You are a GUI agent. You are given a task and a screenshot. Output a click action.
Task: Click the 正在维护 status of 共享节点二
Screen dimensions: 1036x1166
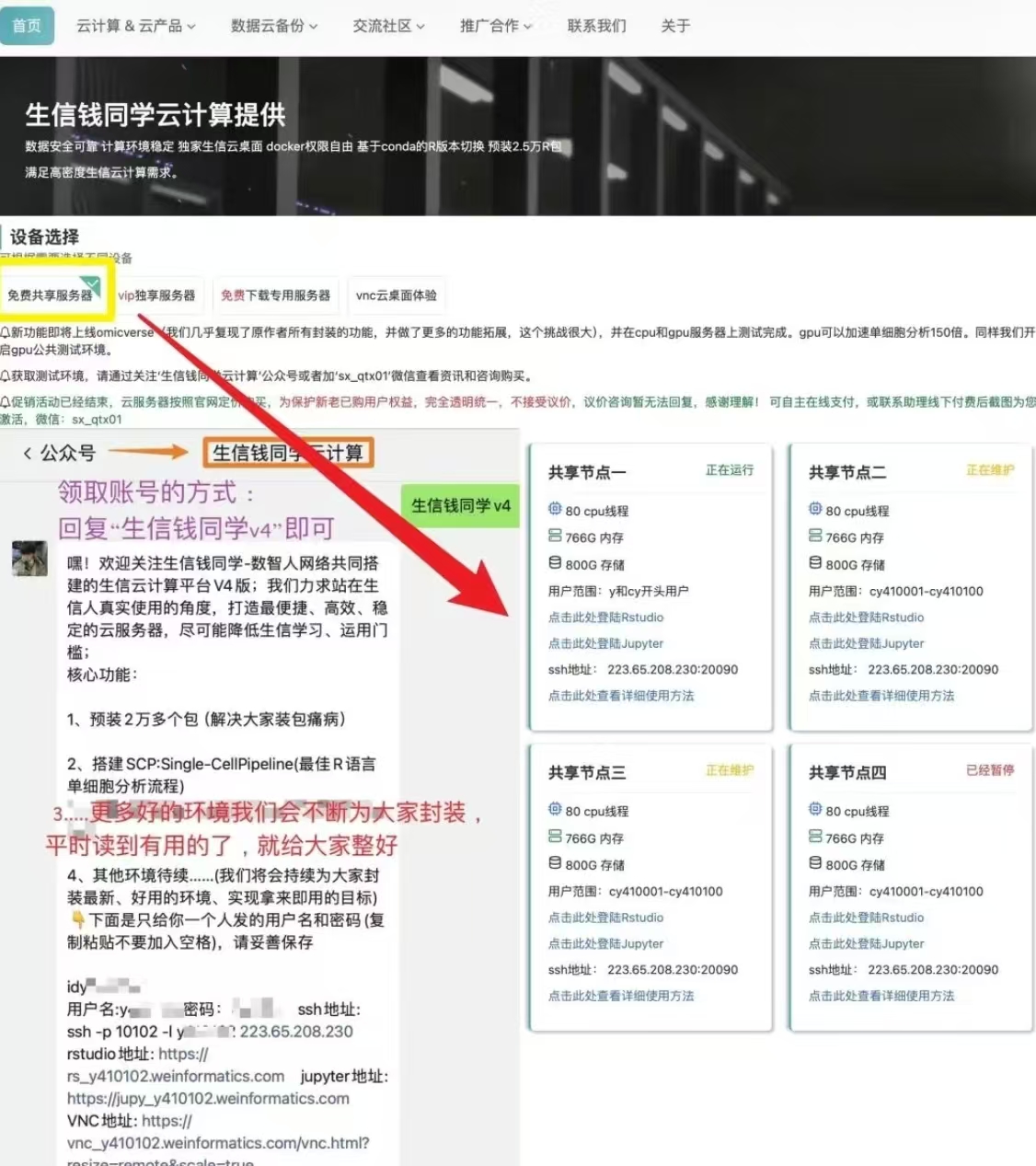point(990,470)
